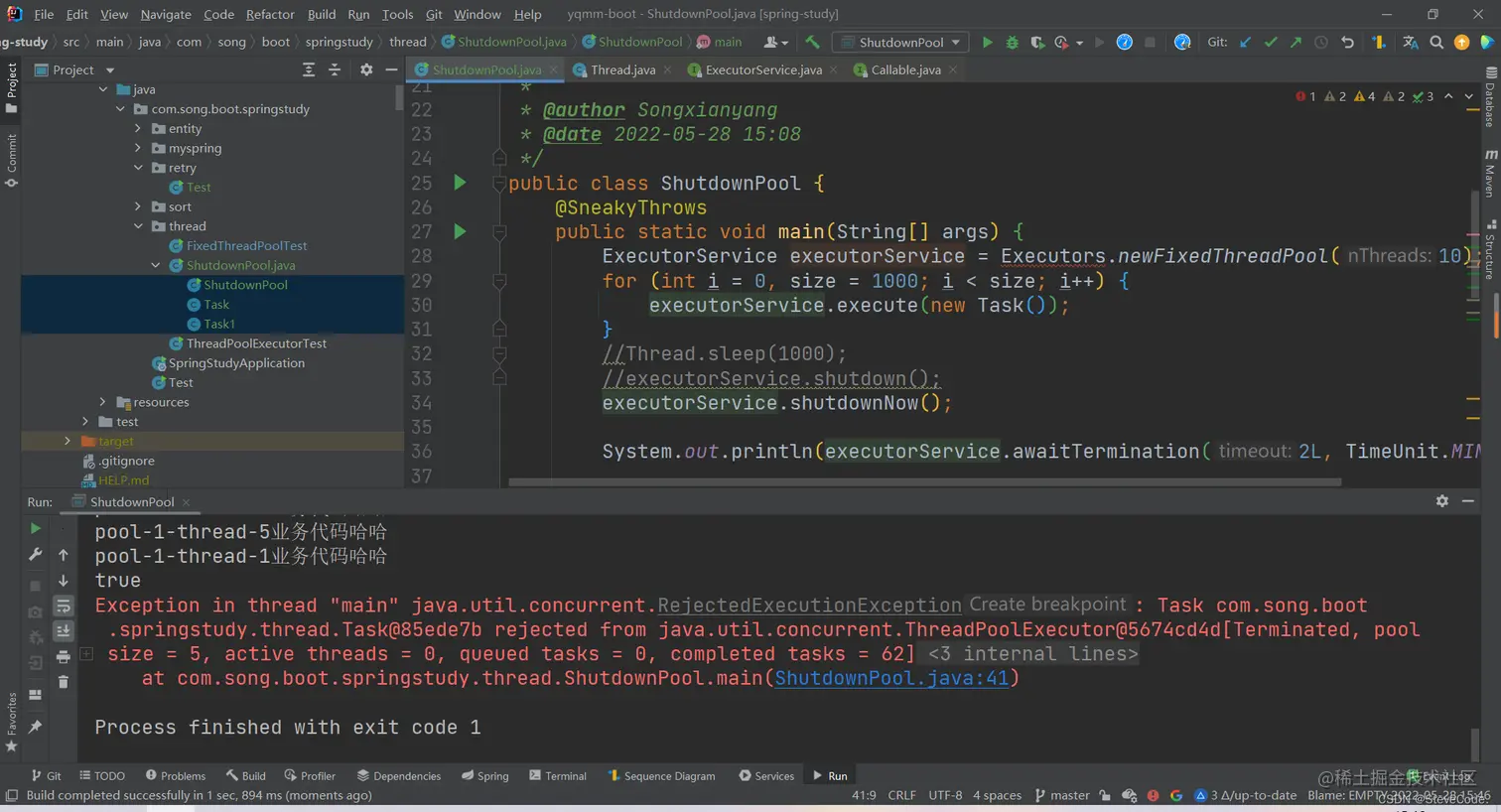The width and height of the screenshot is (1501, 812).
Task: Open the translate icon in the toolbar
Action: coord(1411,43)
